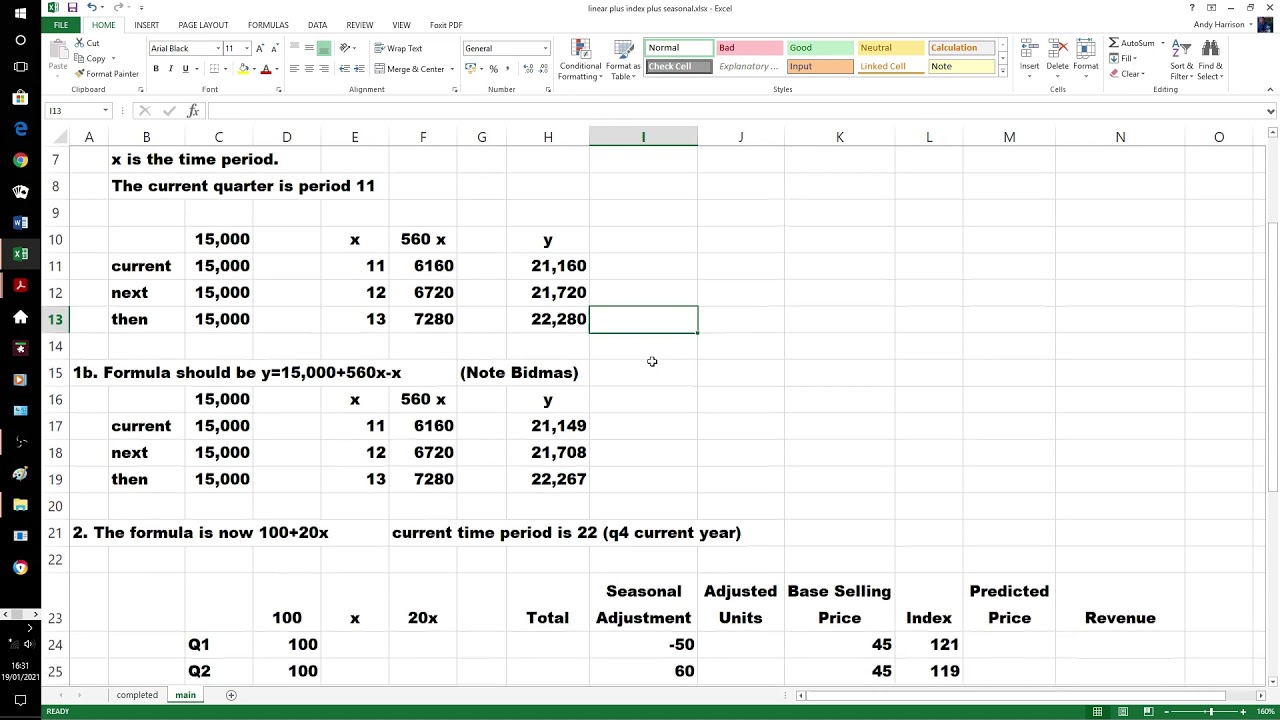Apply Percent Style
The width and height of the screenshot is (1280, 720).
[493, 69]
